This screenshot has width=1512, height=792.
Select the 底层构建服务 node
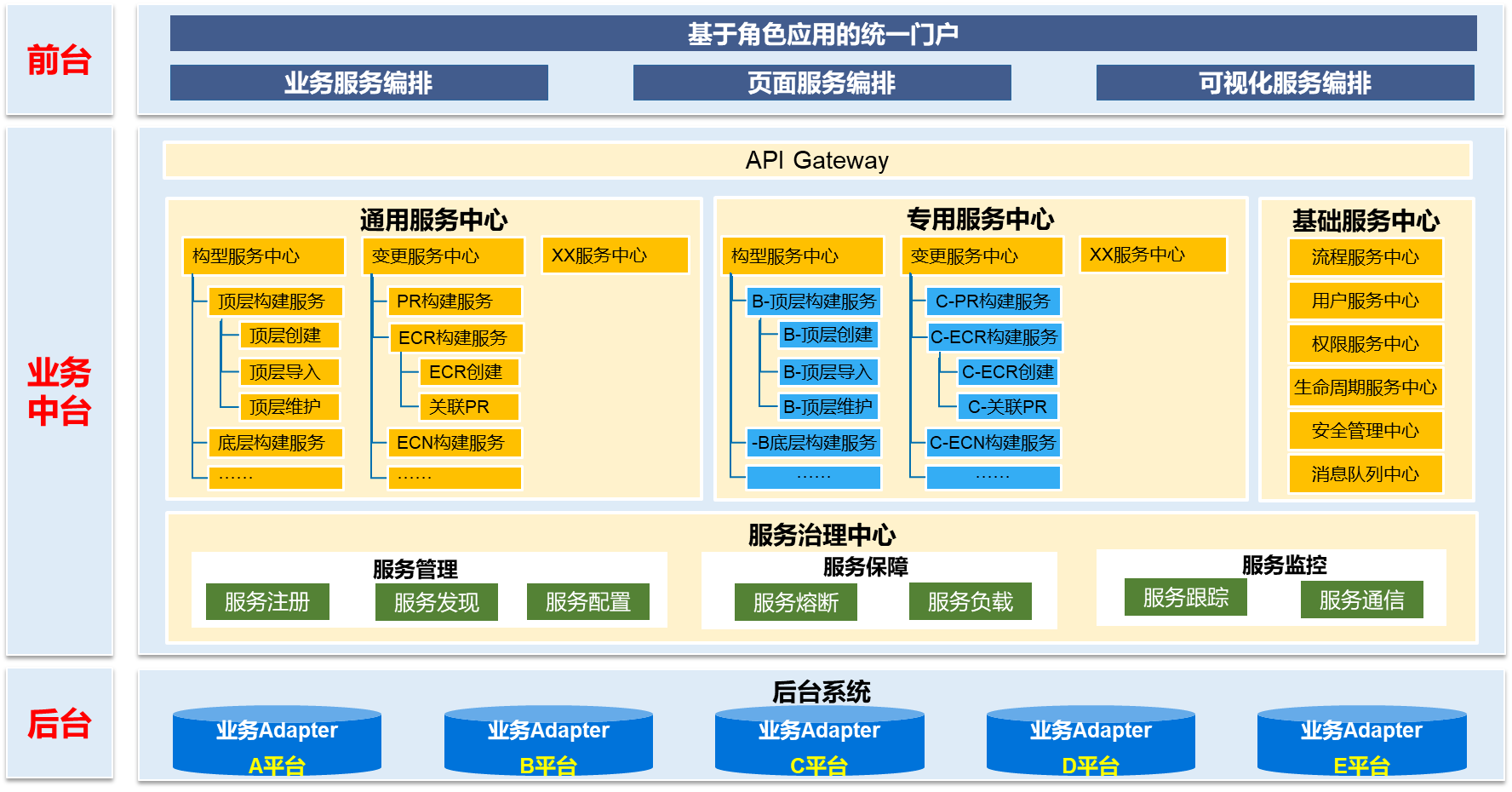click(276, 443)
